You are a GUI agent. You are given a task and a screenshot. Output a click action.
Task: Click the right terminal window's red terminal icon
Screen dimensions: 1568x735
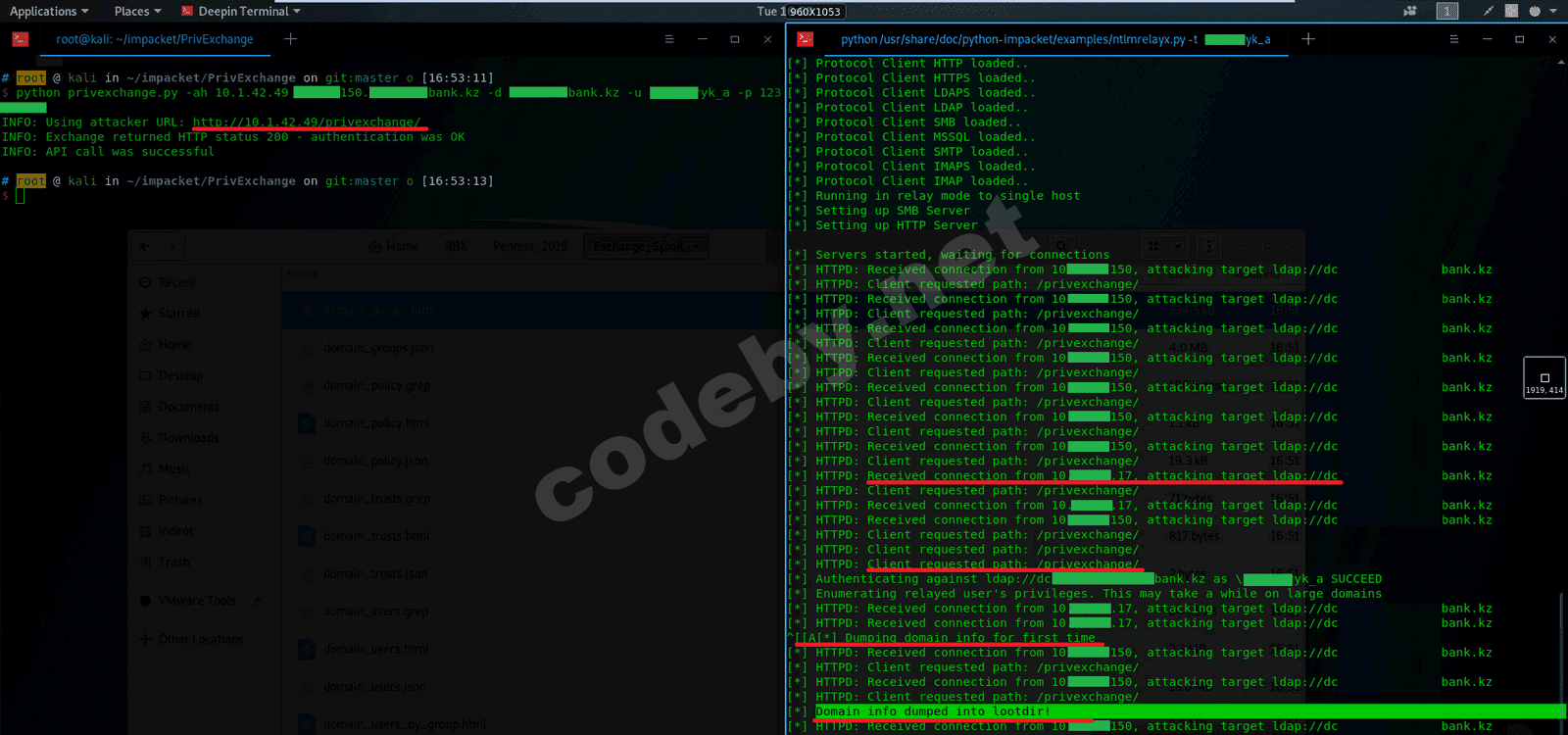(x=805, y=39)
